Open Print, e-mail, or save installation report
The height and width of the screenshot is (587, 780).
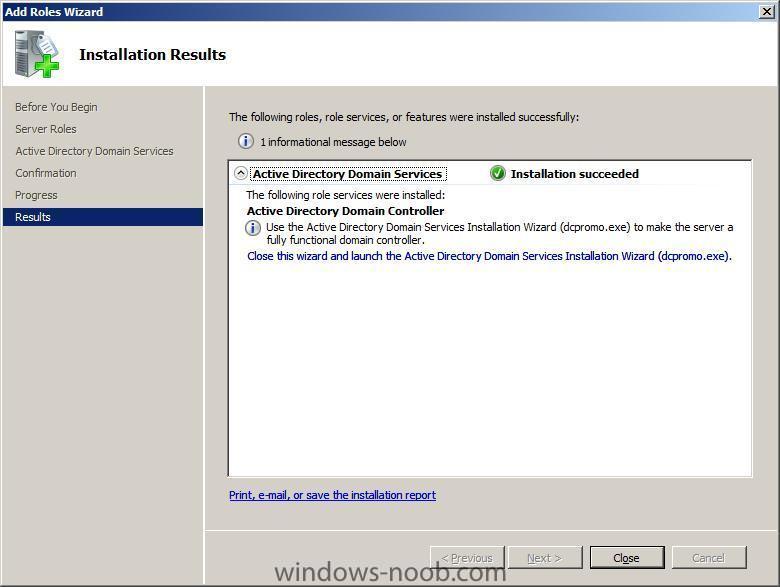(x=332, y=495)
